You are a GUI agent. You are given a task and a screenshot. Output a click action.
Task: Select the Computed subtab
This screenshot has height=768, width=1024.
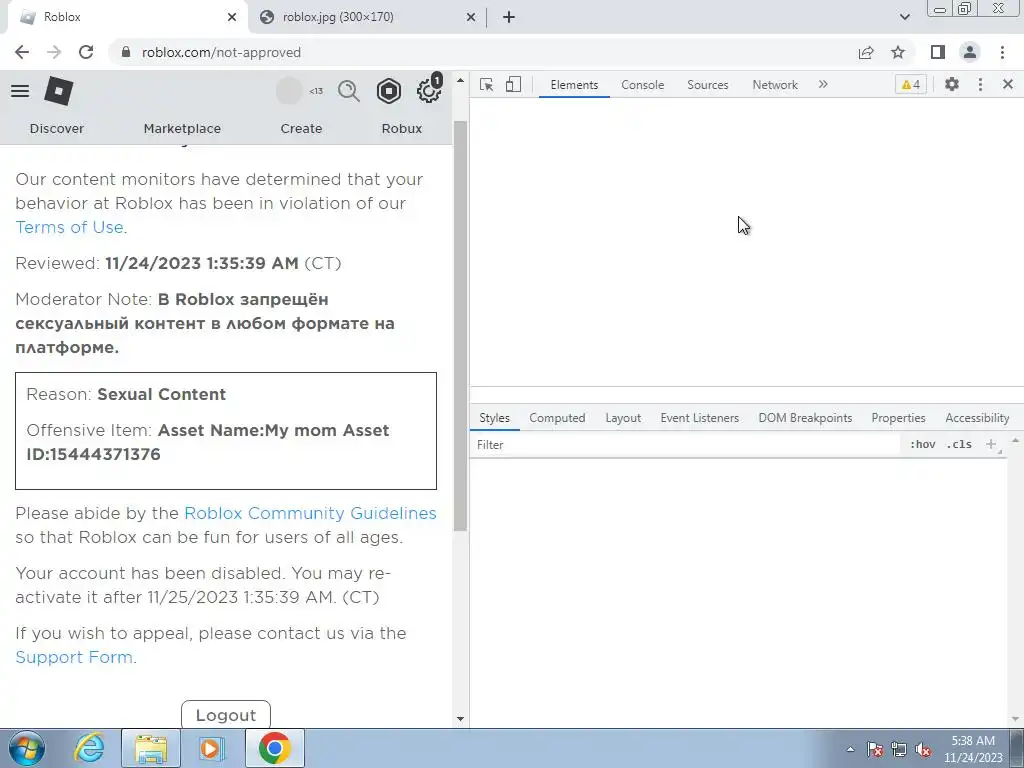coord(557,418)
